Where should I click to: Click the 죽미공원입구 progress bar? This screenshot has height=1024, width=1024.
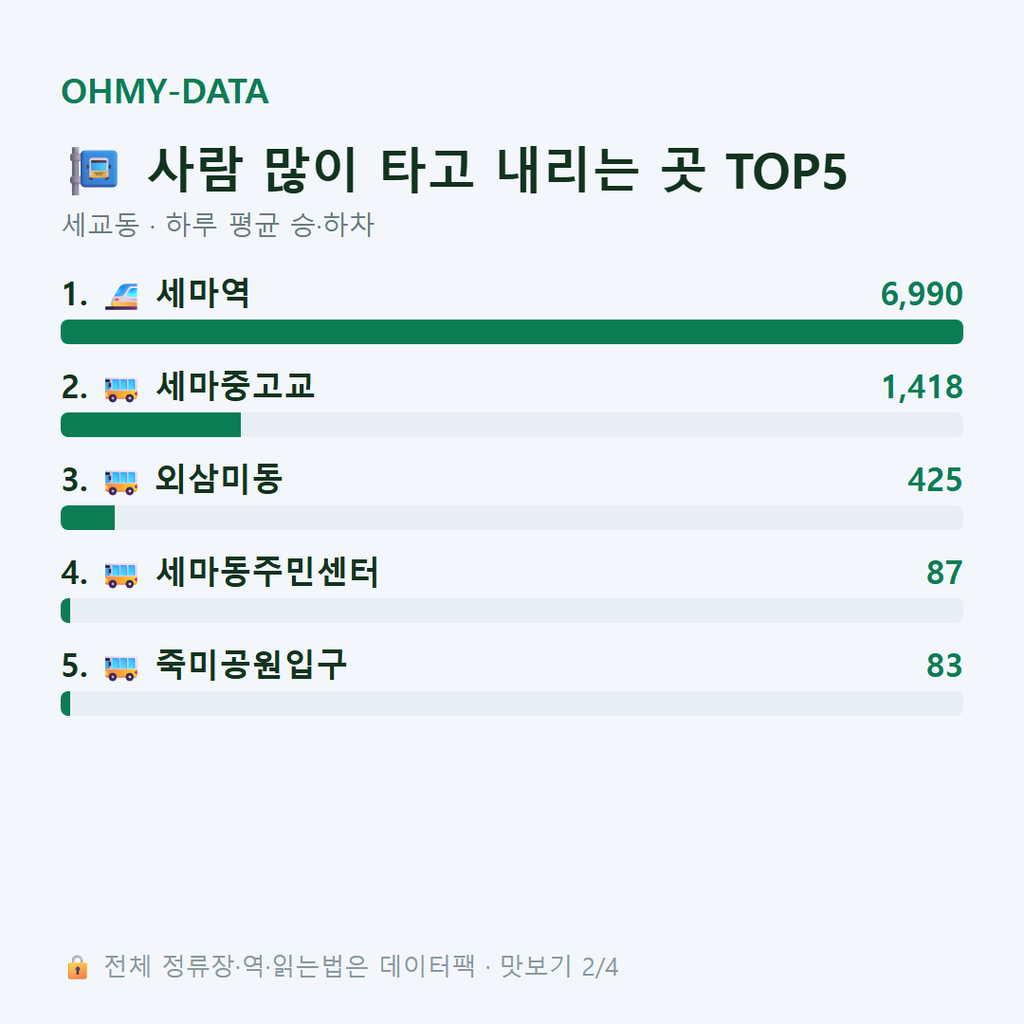tap(512, 703)
